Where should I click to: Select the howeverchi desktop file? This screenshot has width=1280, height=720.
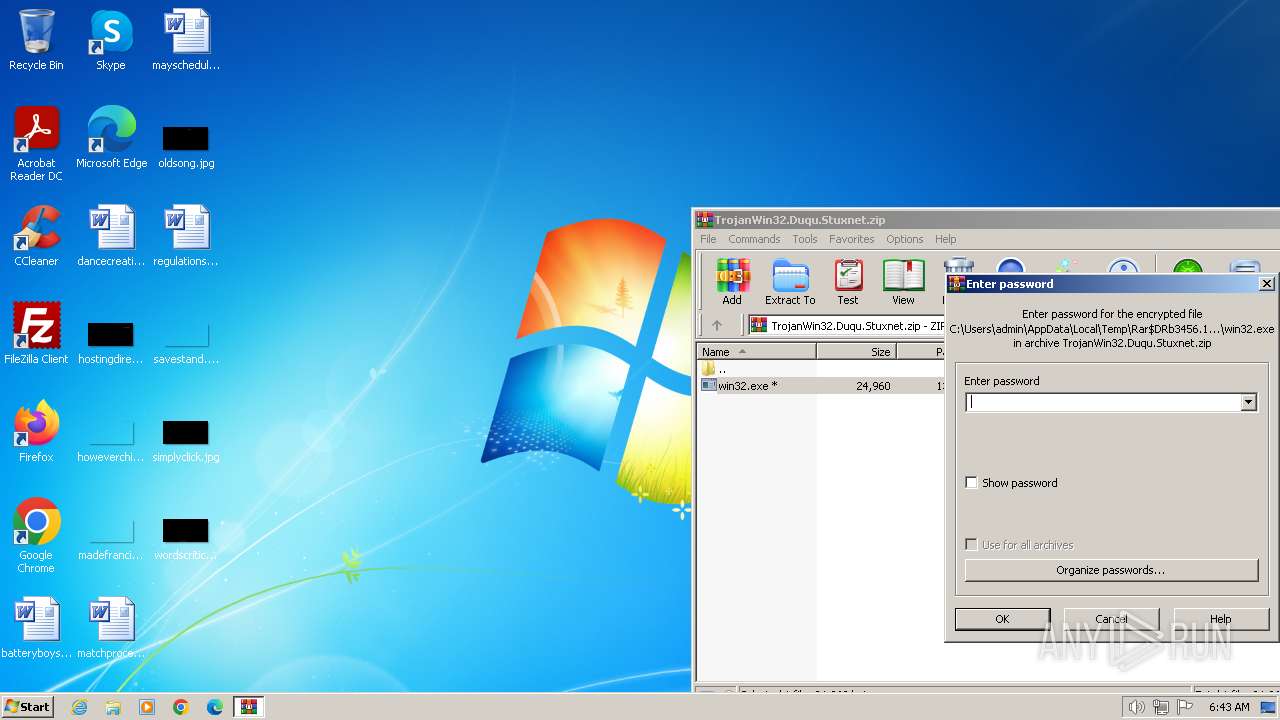pyautogui.click(x=111, y=440)
